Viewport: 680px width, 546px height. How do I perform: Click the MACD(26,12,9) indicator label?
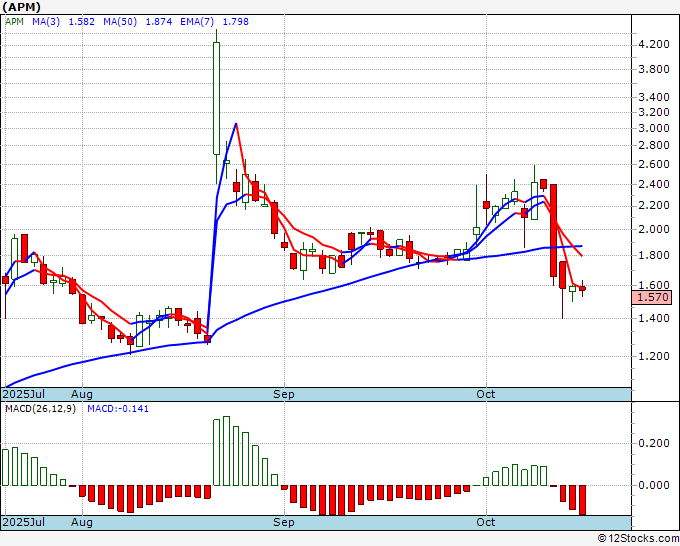pyautogui.click(x=40, y=409)
